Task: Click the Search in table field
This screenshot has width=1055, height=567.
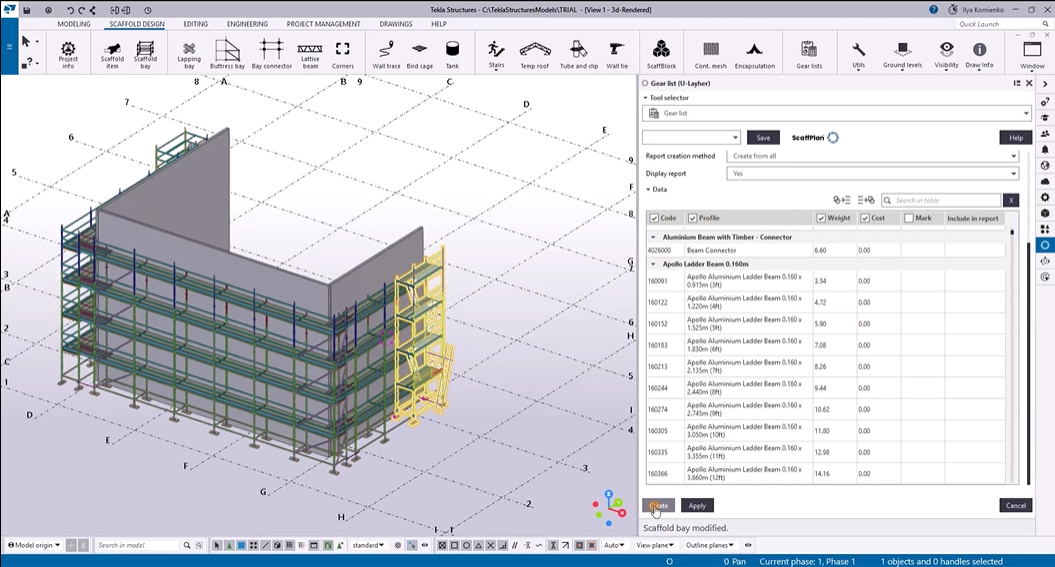Action: point(941,200)
